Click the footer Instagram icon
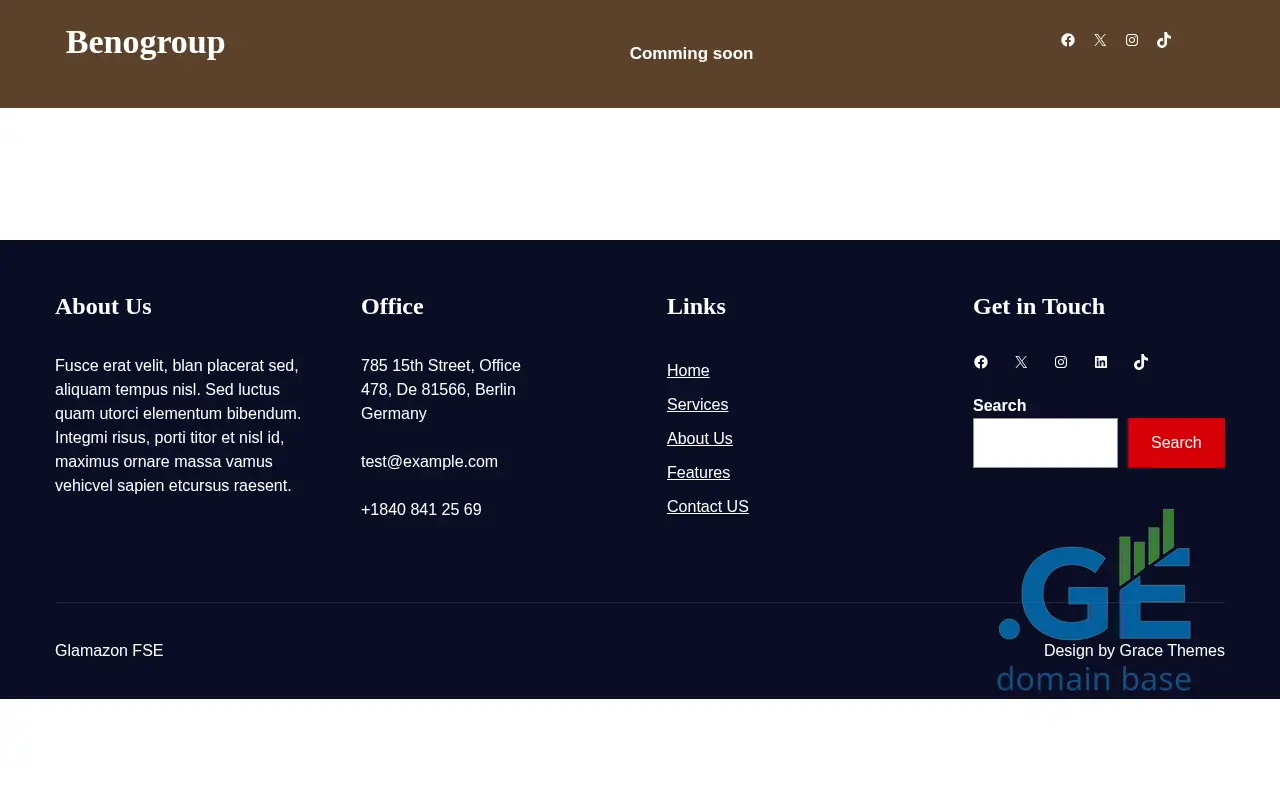The width and height of the screenshot is (1280, 800). (x=1061, y=362)
